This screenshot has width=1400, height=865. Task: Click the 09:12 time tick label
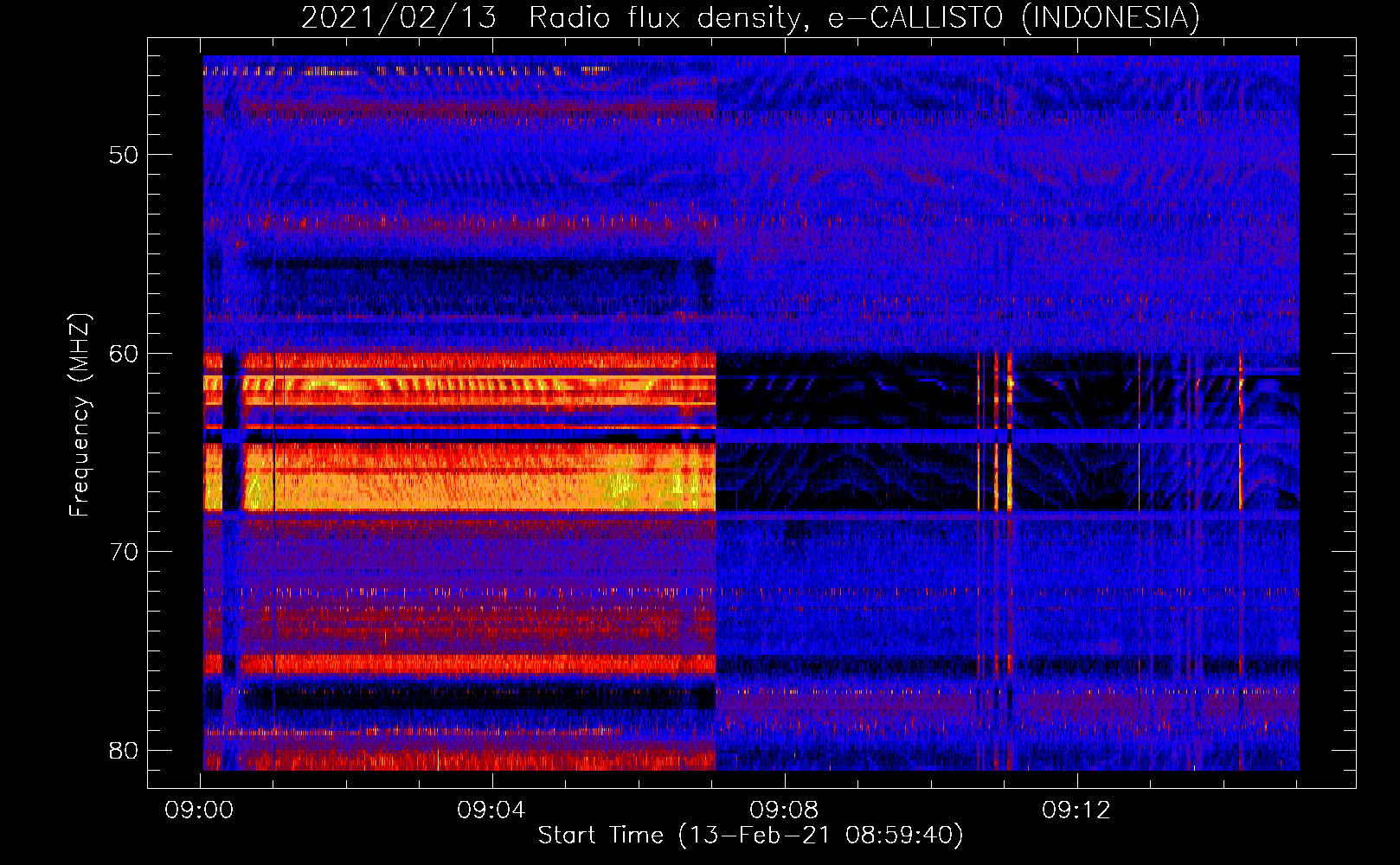(1076, 811)
